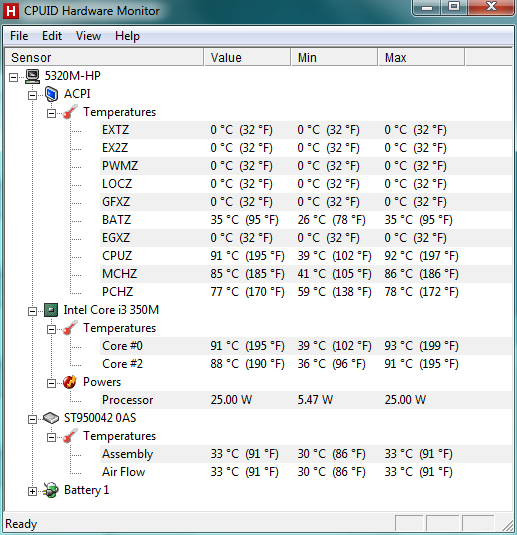This screenshot has width=517, height=535.
Task: Click the Value column header
Action: (247, 57)
